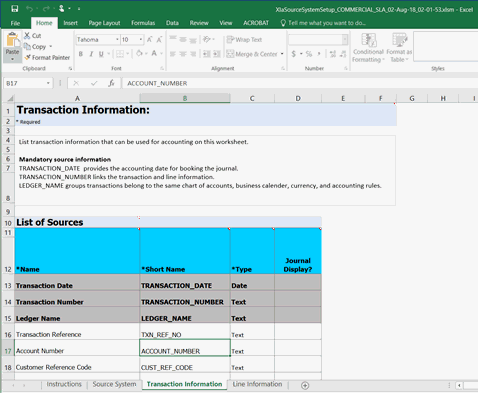478x393 pixels.
Task: Open the Copy dropdown arrow
Action: click(51, 46)
